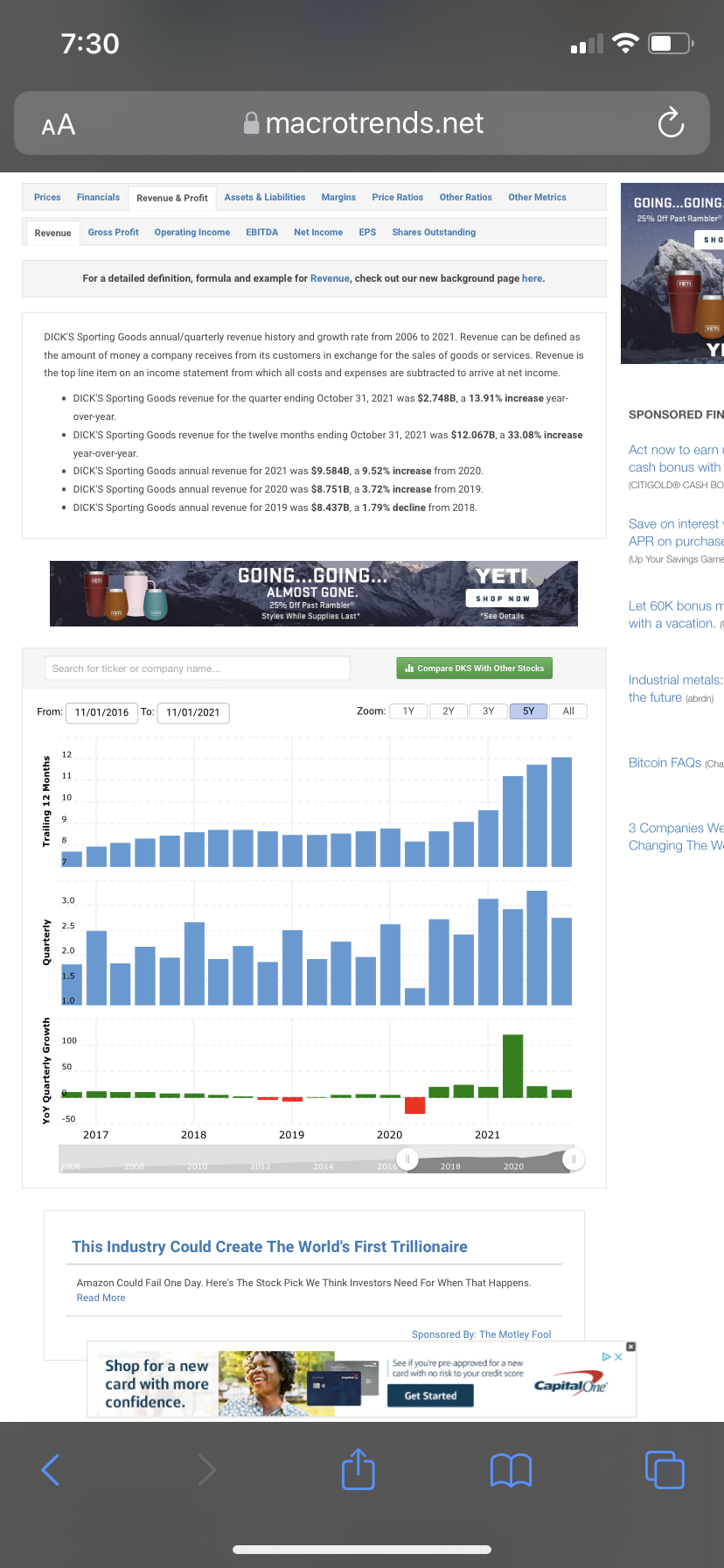Image resolution: width=724 pixels, height=1568 pixels.
Task: Open the Prices tab
Action: pyautogui.click(x=47, y=198)
